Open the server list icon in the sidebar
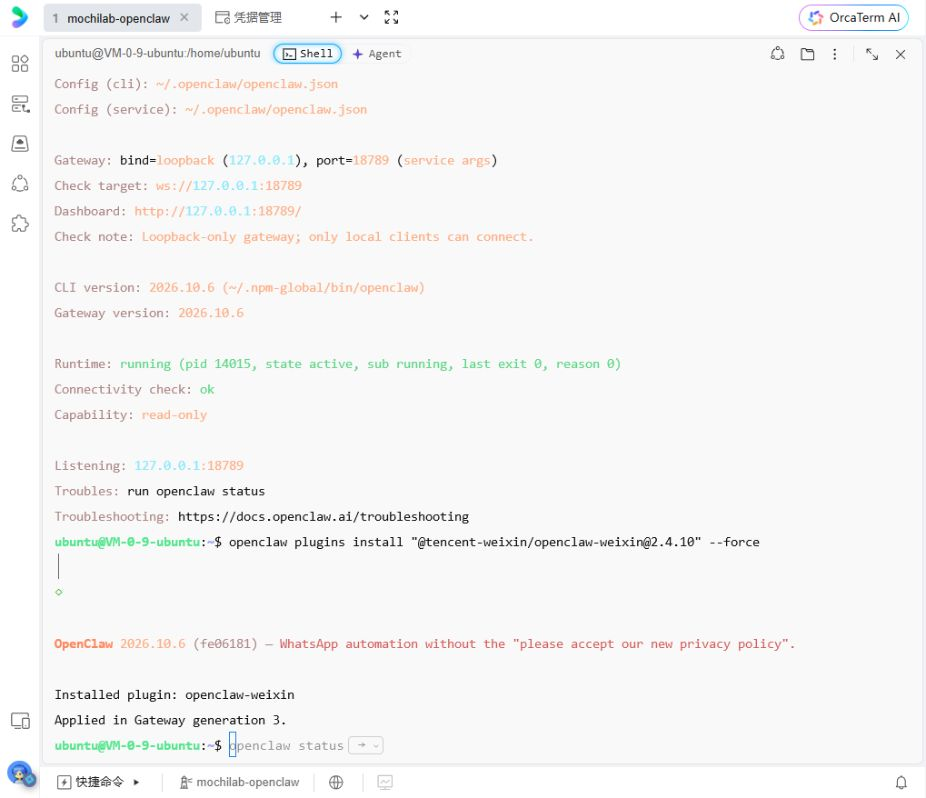The height and width of the screenshot is (798, 926). 20,104
